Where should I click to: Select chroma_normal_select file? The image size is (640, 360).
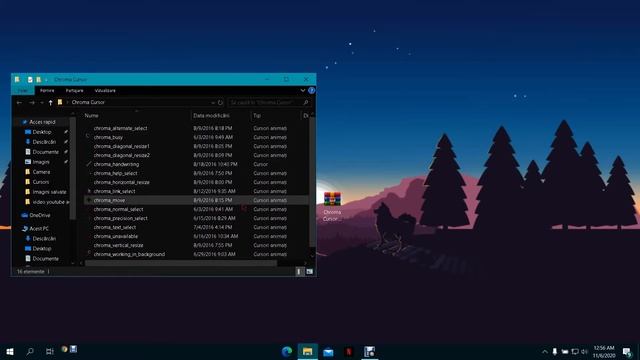pyautogui.click(x=118, y=209)
